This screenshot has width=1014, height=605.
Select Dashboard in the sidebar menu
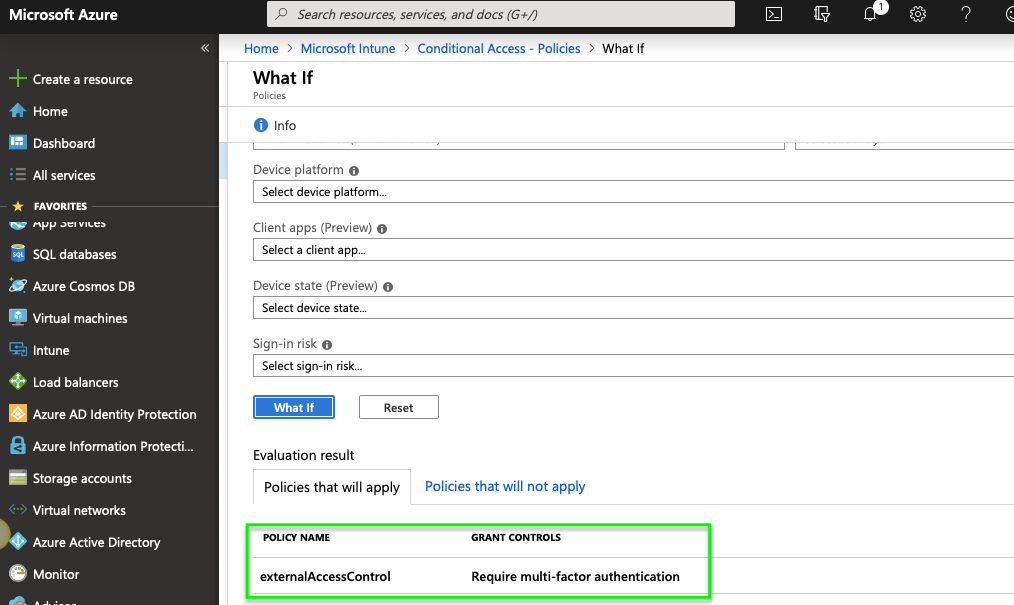click(64, 143)
